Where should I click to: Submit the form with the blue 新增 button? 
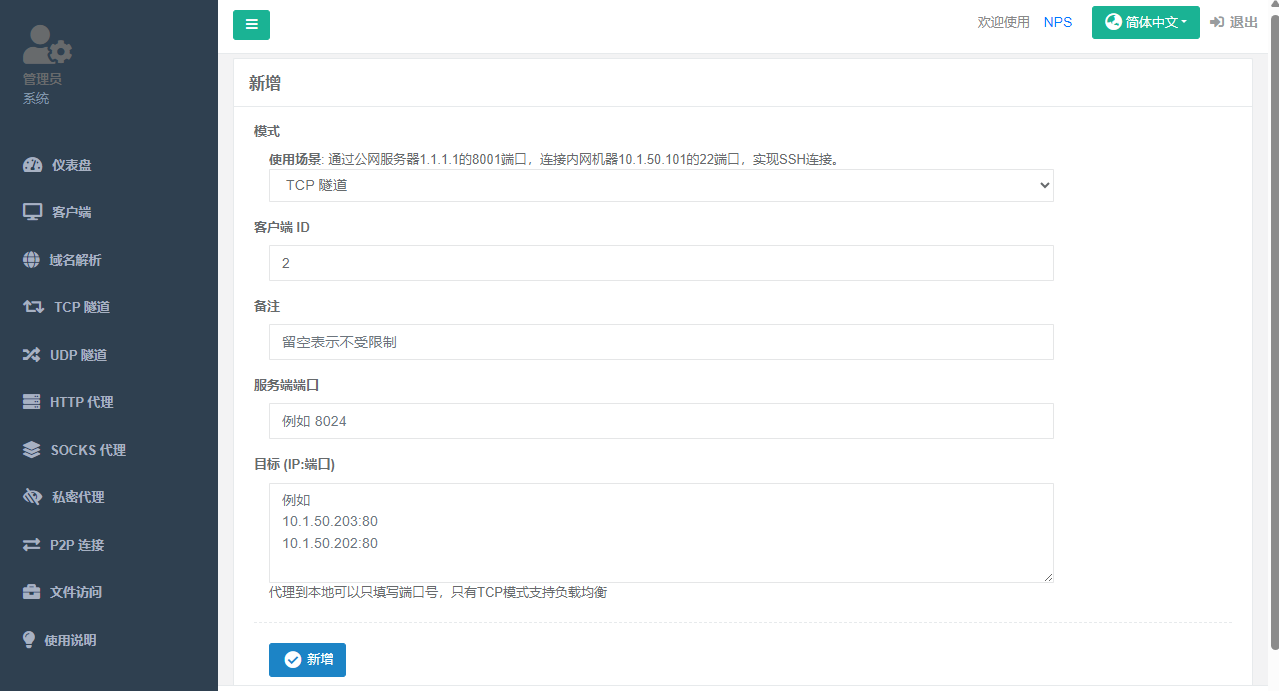click(x=307, y=660)
